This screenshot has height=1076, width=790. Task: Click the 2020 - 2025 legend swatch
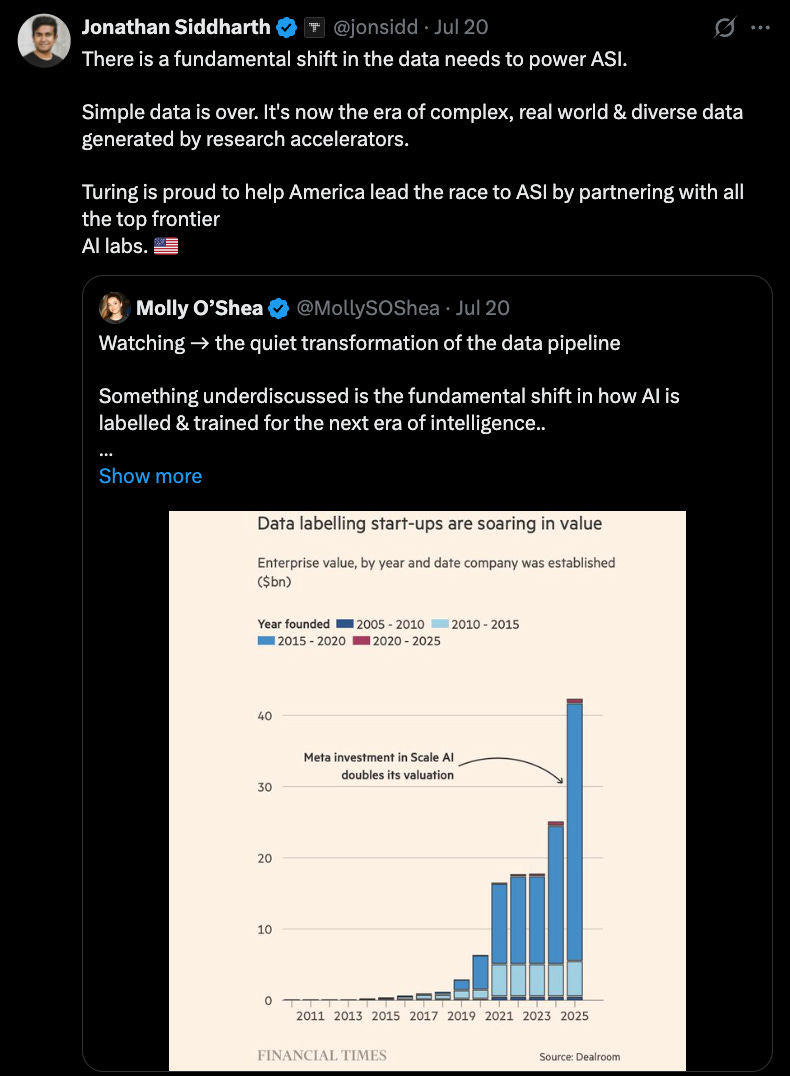(361, 640)
